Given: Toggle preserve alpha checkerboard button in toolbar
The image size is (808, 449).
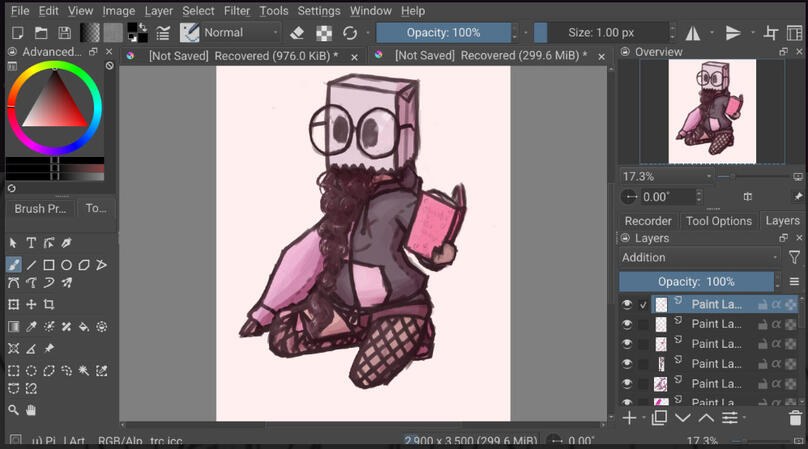Looking at the screenshot, I should (323, 33).
